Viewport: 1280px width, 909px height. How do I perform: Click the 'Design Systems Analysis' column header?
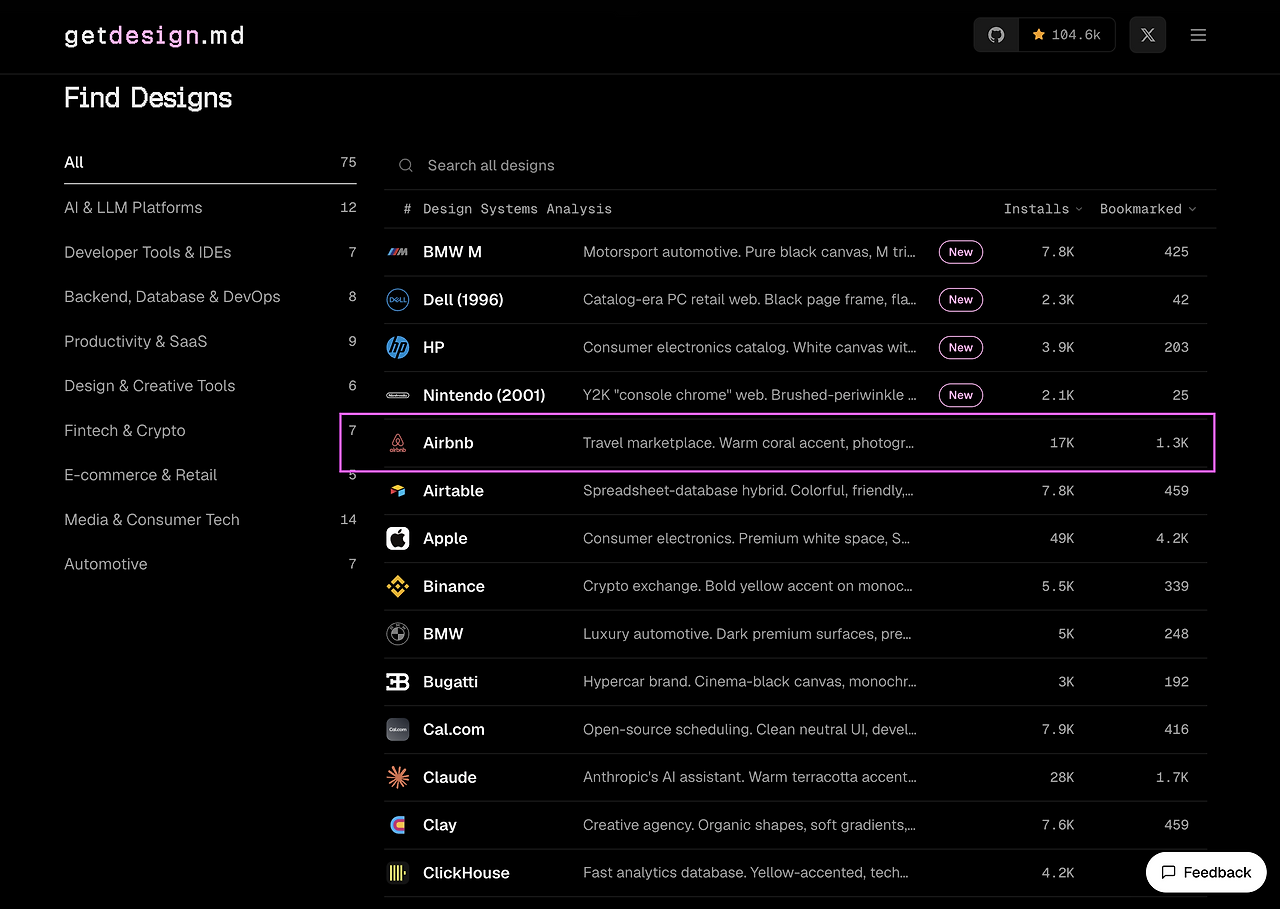coord(517,209)
